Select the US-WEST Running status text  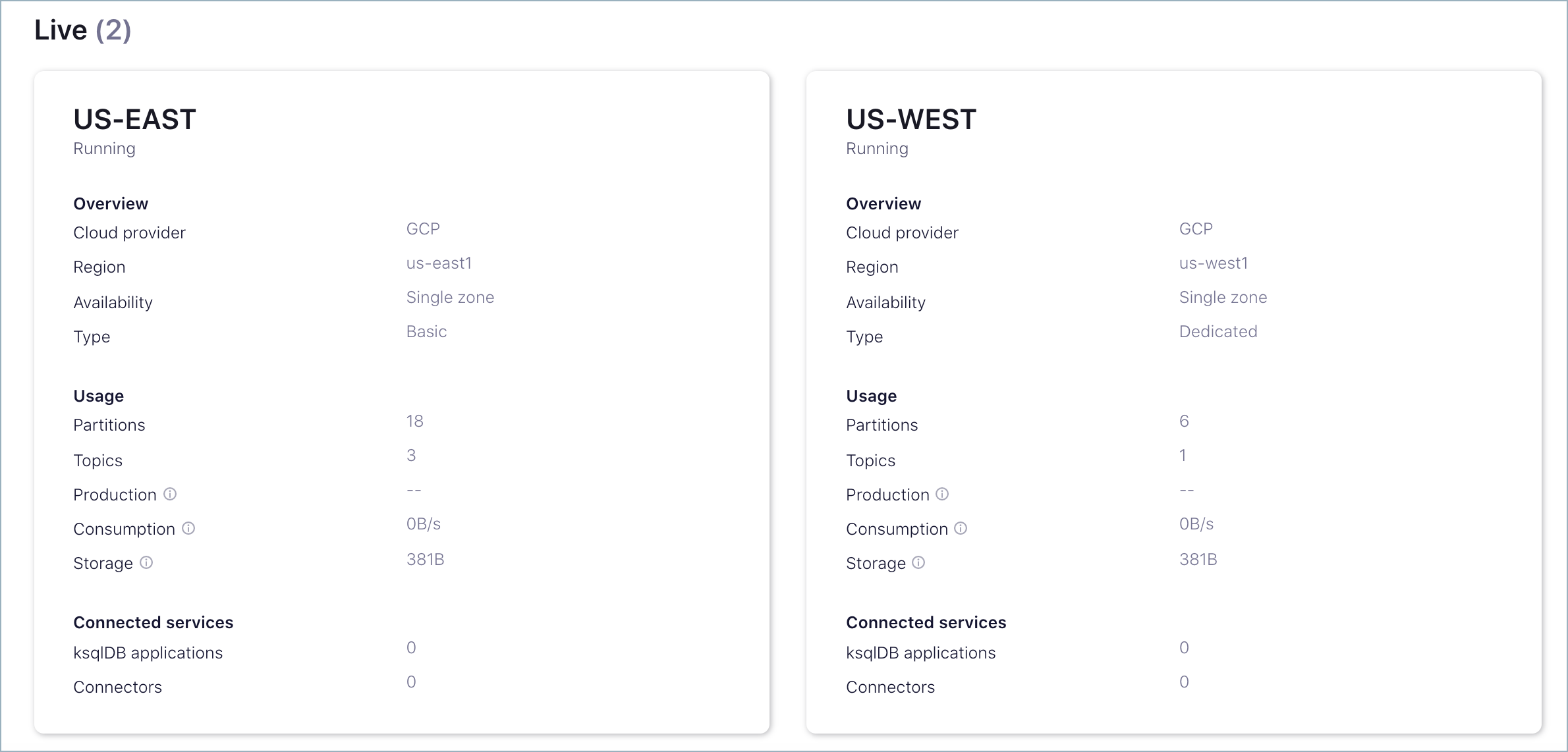point(877,149)
